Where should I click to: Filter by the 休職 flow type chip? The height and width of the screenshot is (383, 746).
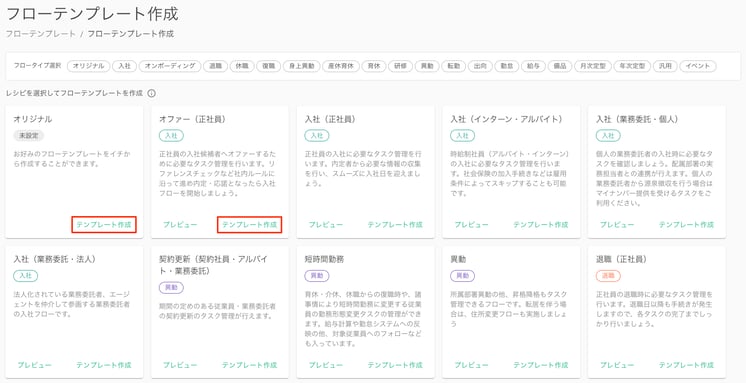tap(242, 66)
